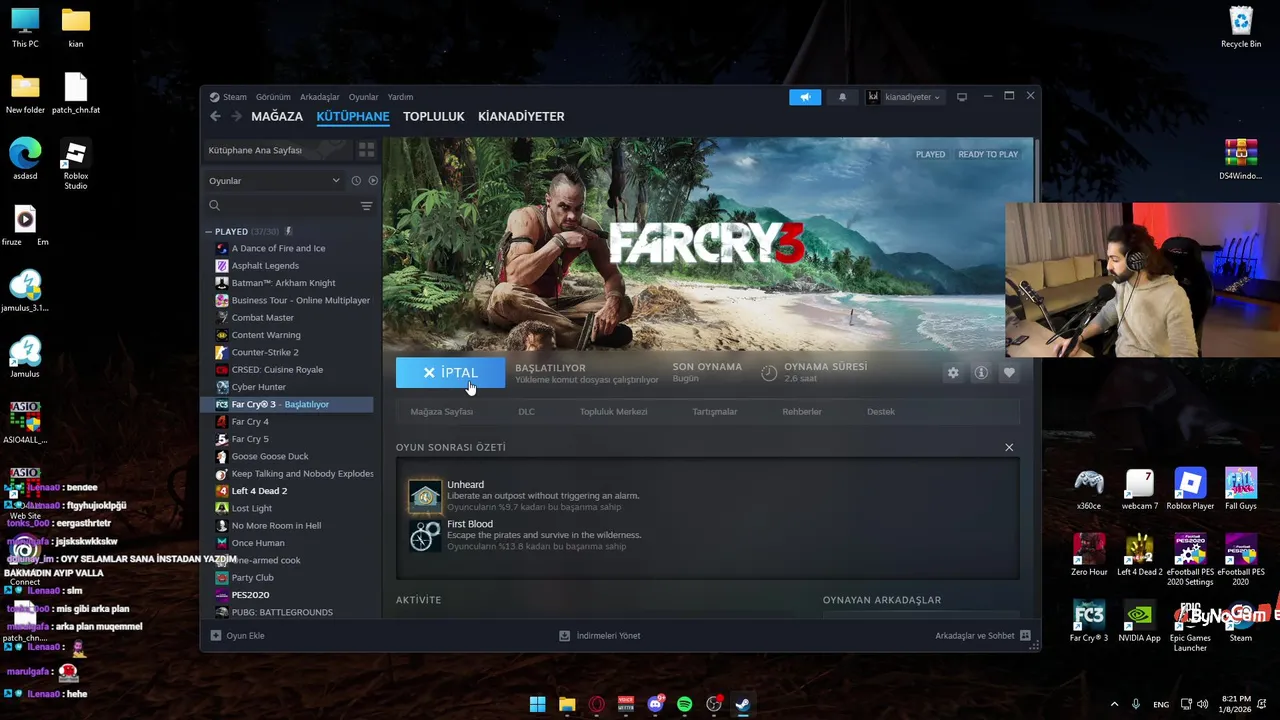Viewport: 1280px width, 720px height.
Task: Expand the Oyunlar filter dropdown
Action: click(x=274, y=181)
